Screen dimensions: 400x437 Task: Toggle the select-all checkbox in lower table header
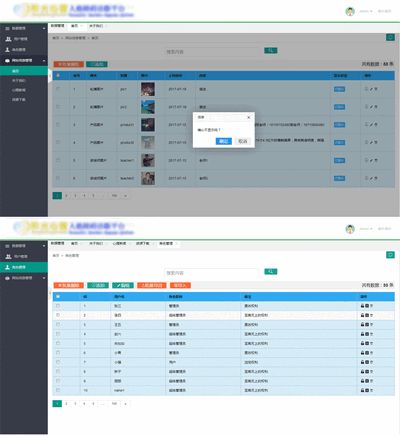(x=58, y=296)
